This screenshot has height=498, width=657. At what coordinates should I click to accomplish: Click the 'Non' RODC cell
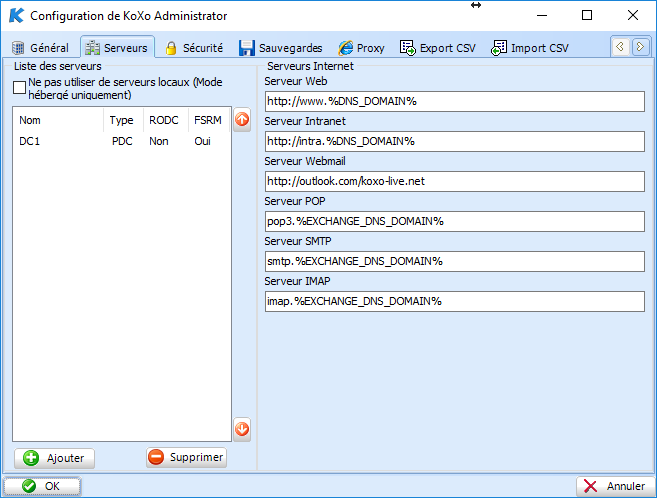159,141
